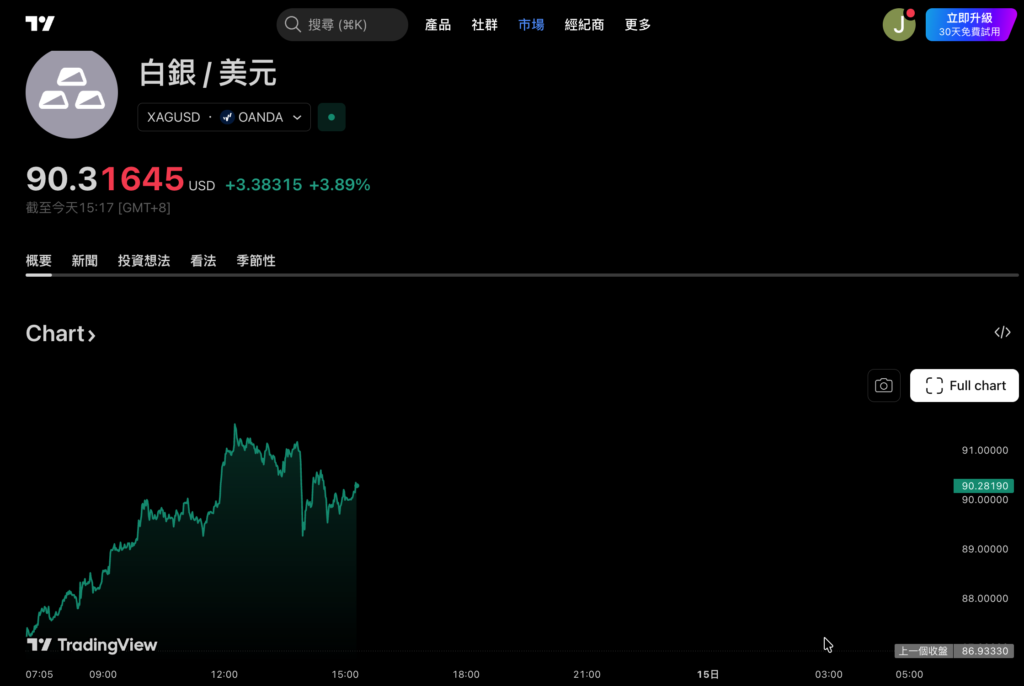This screenshot has width=1024, height=686.
Task: Click TradingView watermark logo on chart
Action: (92, 645)
